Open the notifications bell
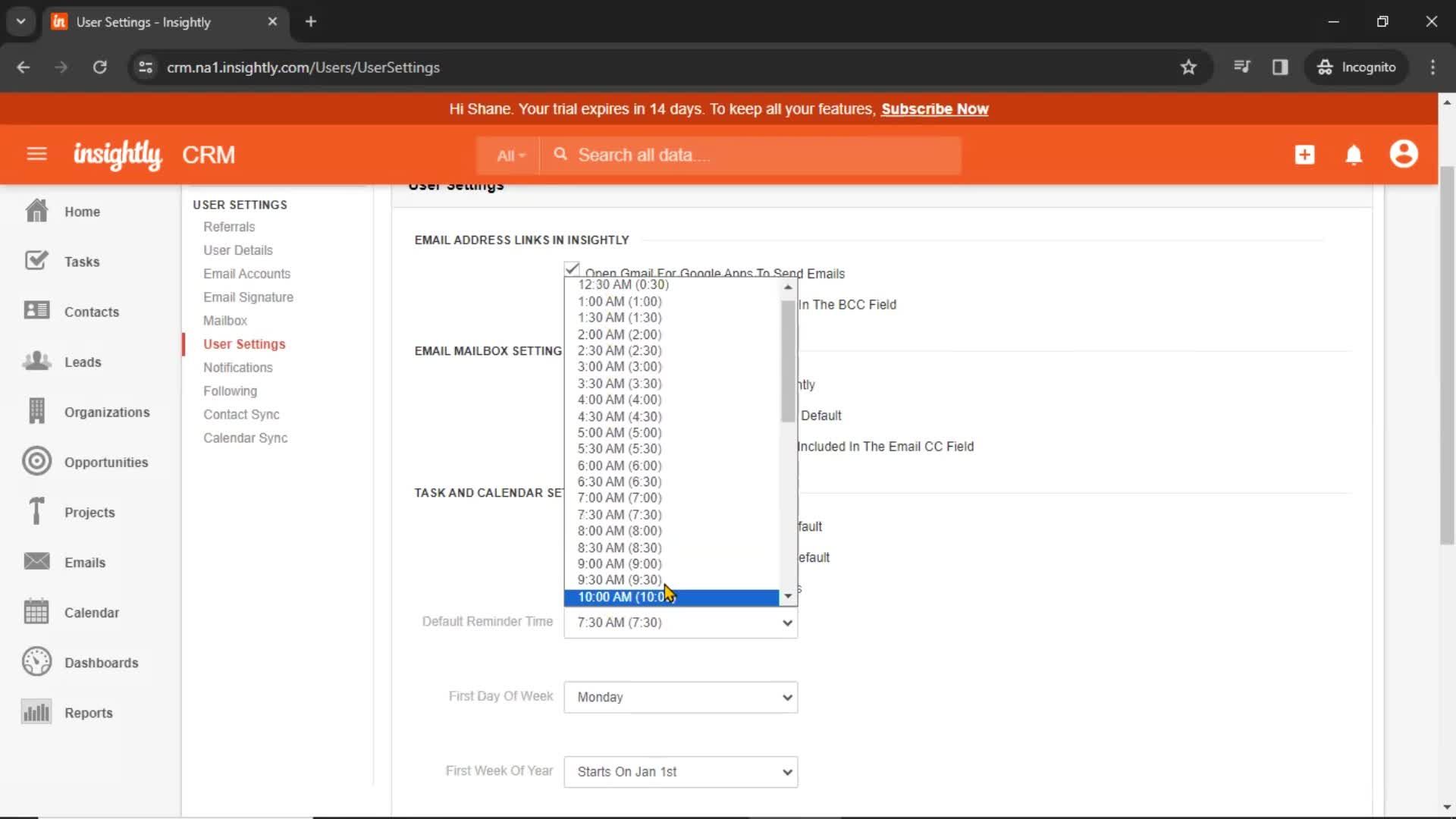This screenshot has height=819, width=1456. pos(1354,155)
